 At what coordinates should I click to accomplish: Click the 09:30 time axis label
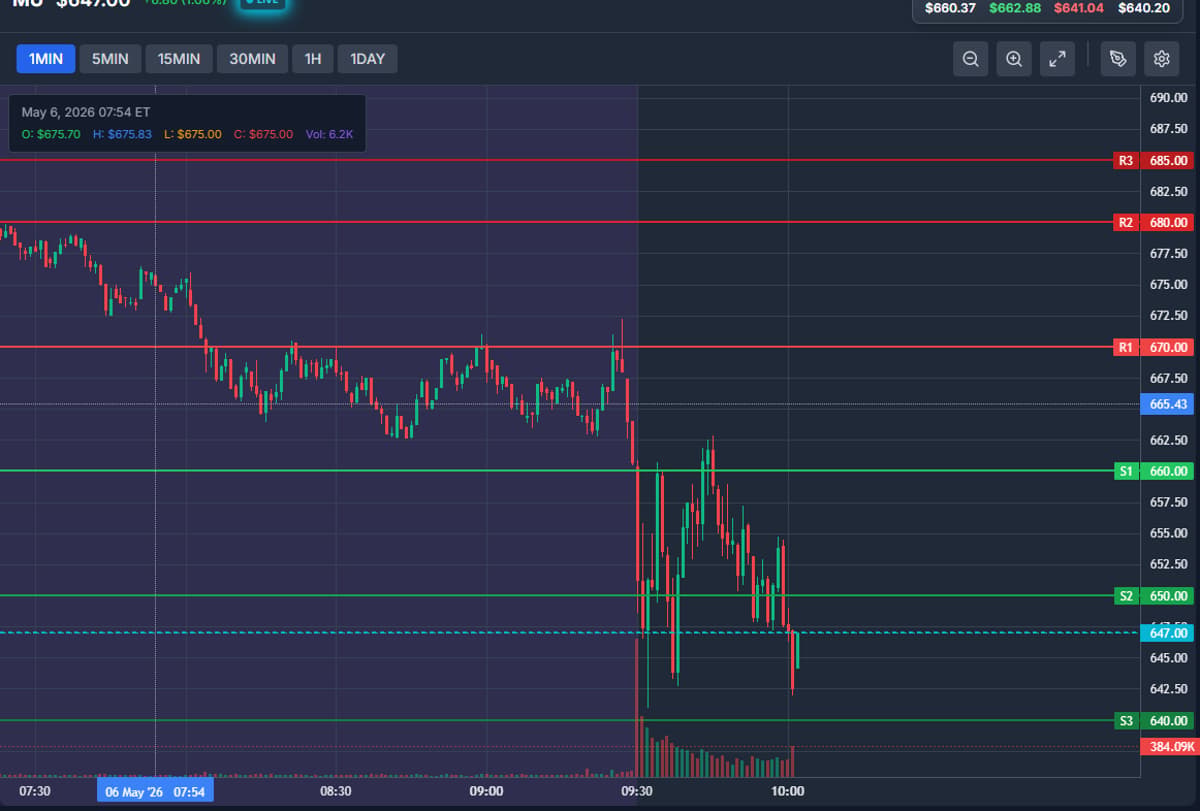coord(637,791)
